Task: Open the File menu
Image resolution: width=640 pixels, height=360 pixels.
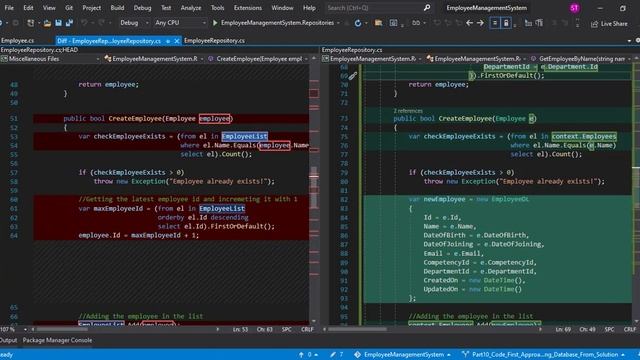Action: (9, 8)
